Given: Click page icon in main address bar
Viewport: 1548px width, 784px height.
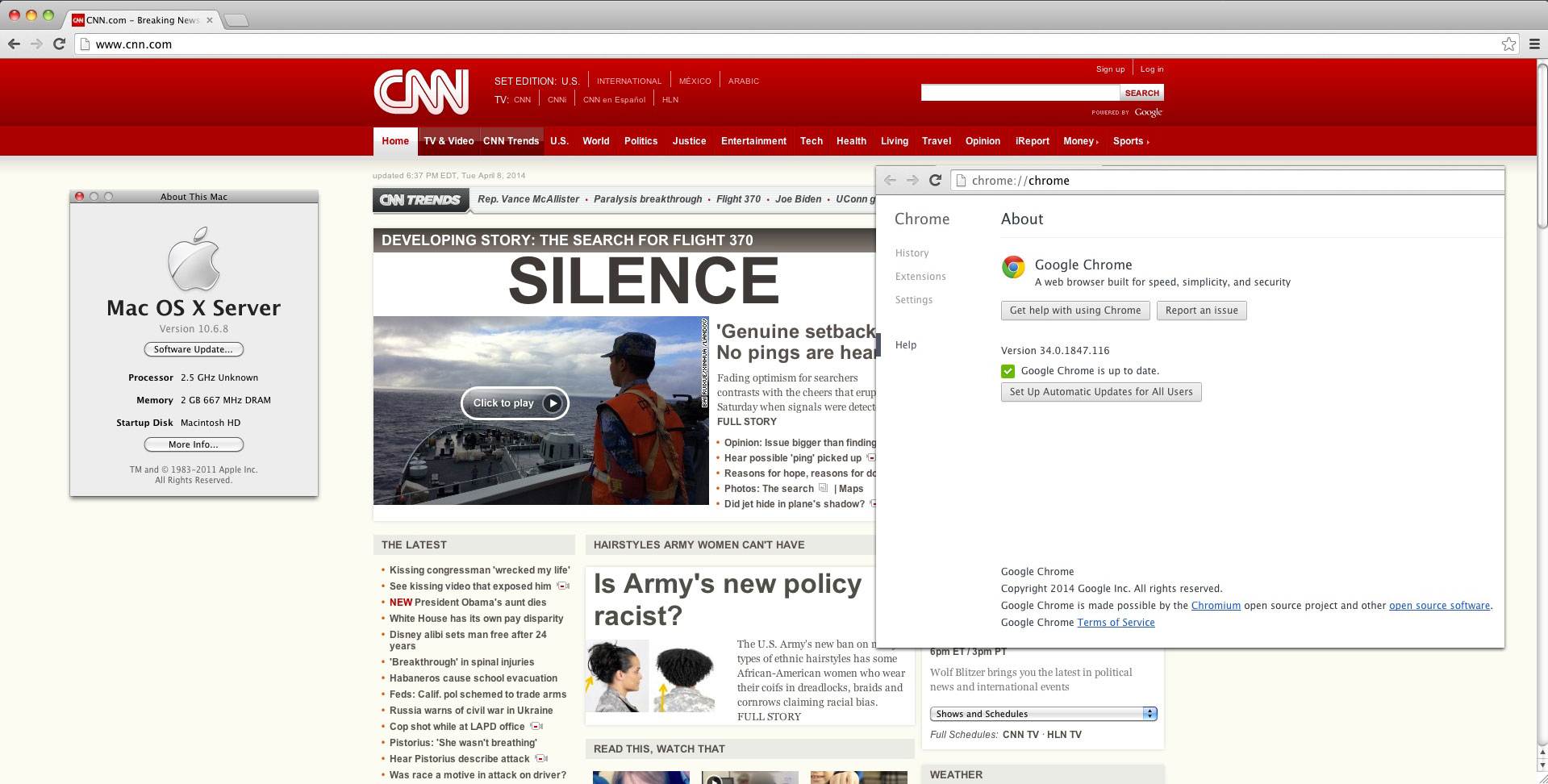Looking at the screenshot, I should click(85, 44).
